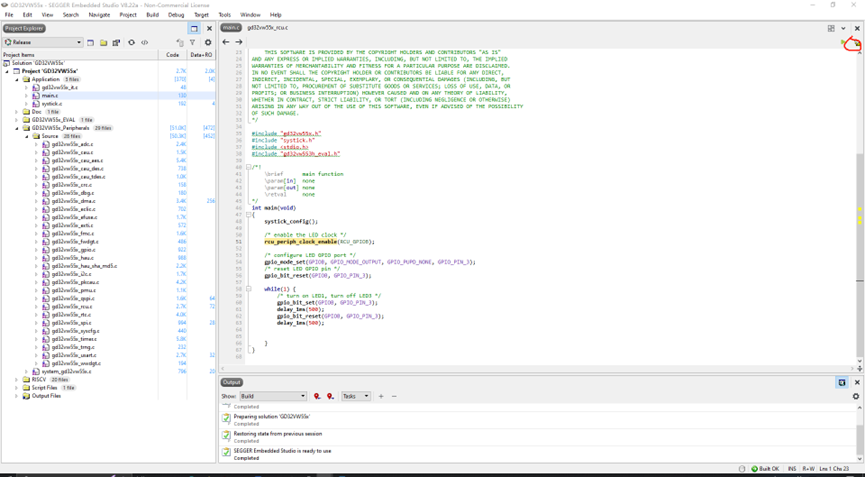The image size is (865, 477).
Task: Open Output panel settings gear
Action: tap(856, 396)
